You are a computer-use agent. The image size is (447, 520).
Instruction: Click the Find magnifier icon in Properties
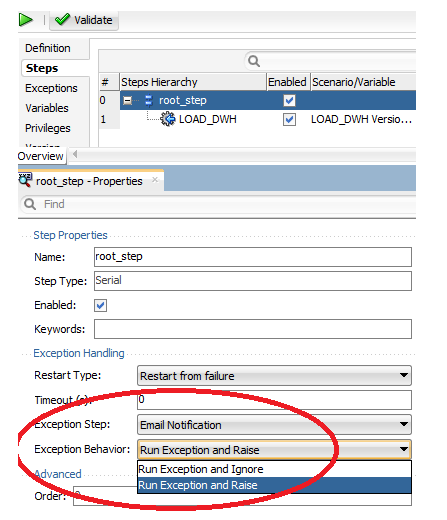coord(30,204)
